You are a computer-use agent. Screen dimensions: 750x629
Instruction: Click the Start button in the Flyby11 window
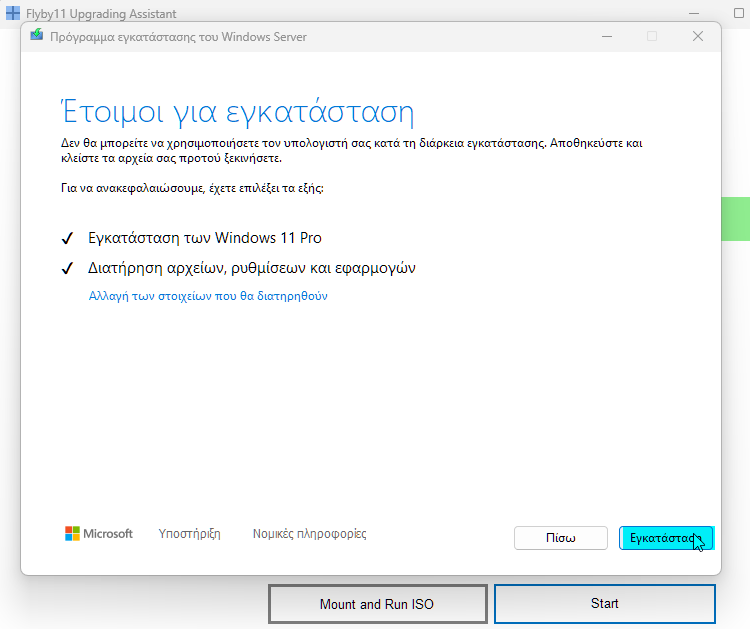tap(605, 604)
